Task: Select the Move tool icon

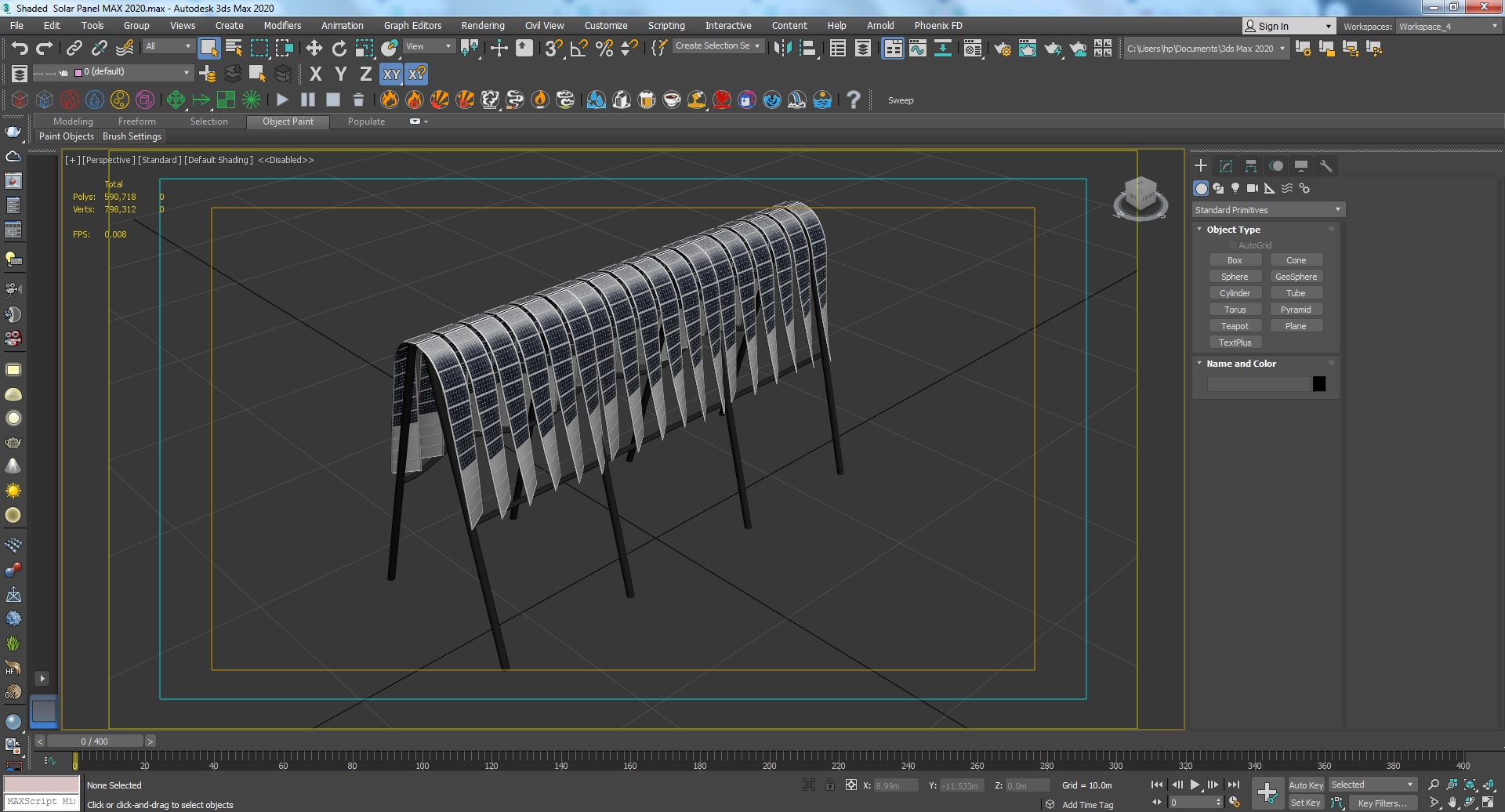Action: pyautogui.click(x=314, y=49)
